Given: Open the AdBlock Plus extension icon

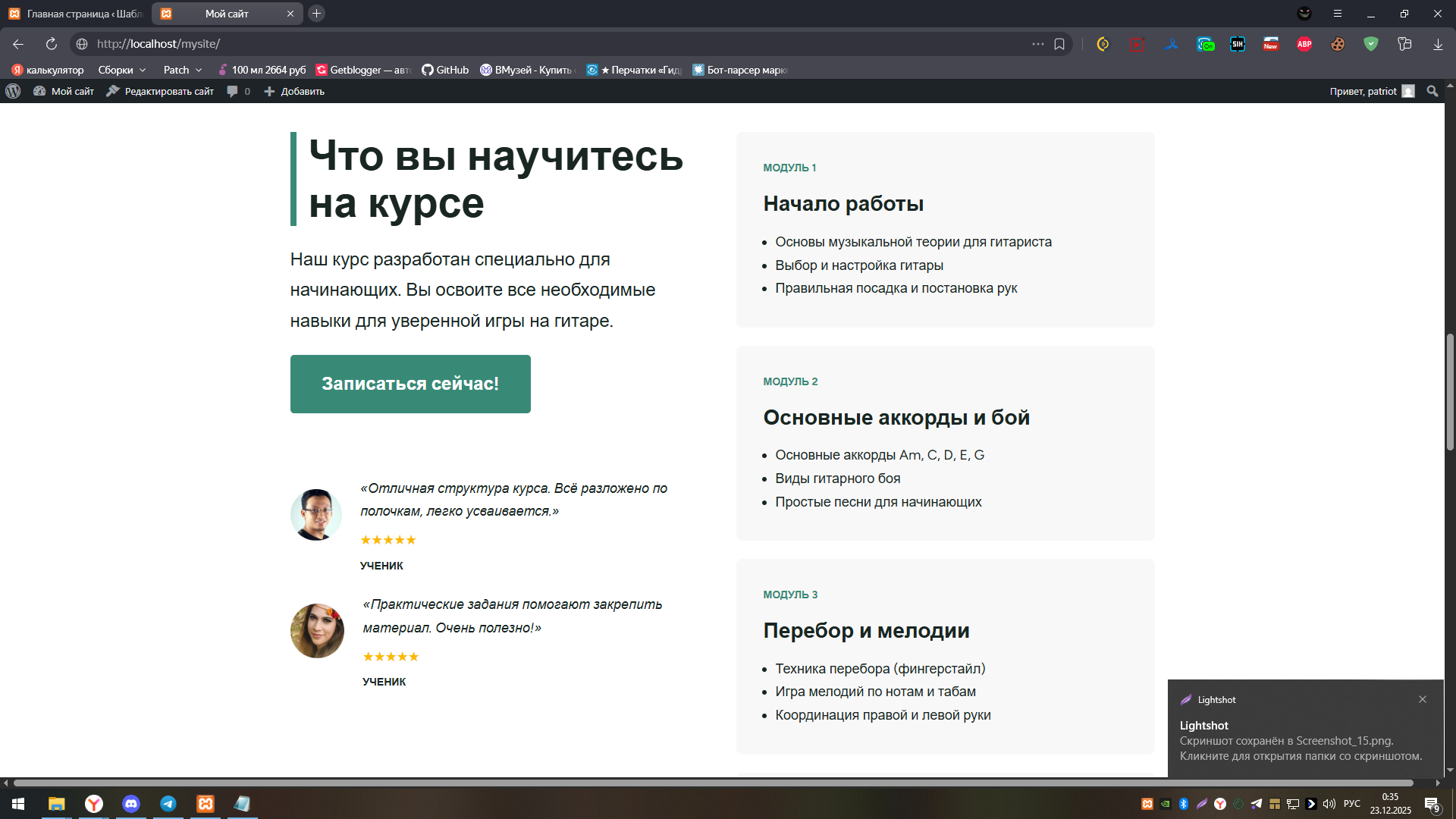Looking at the screenshot, I should tap(1304, 44).
